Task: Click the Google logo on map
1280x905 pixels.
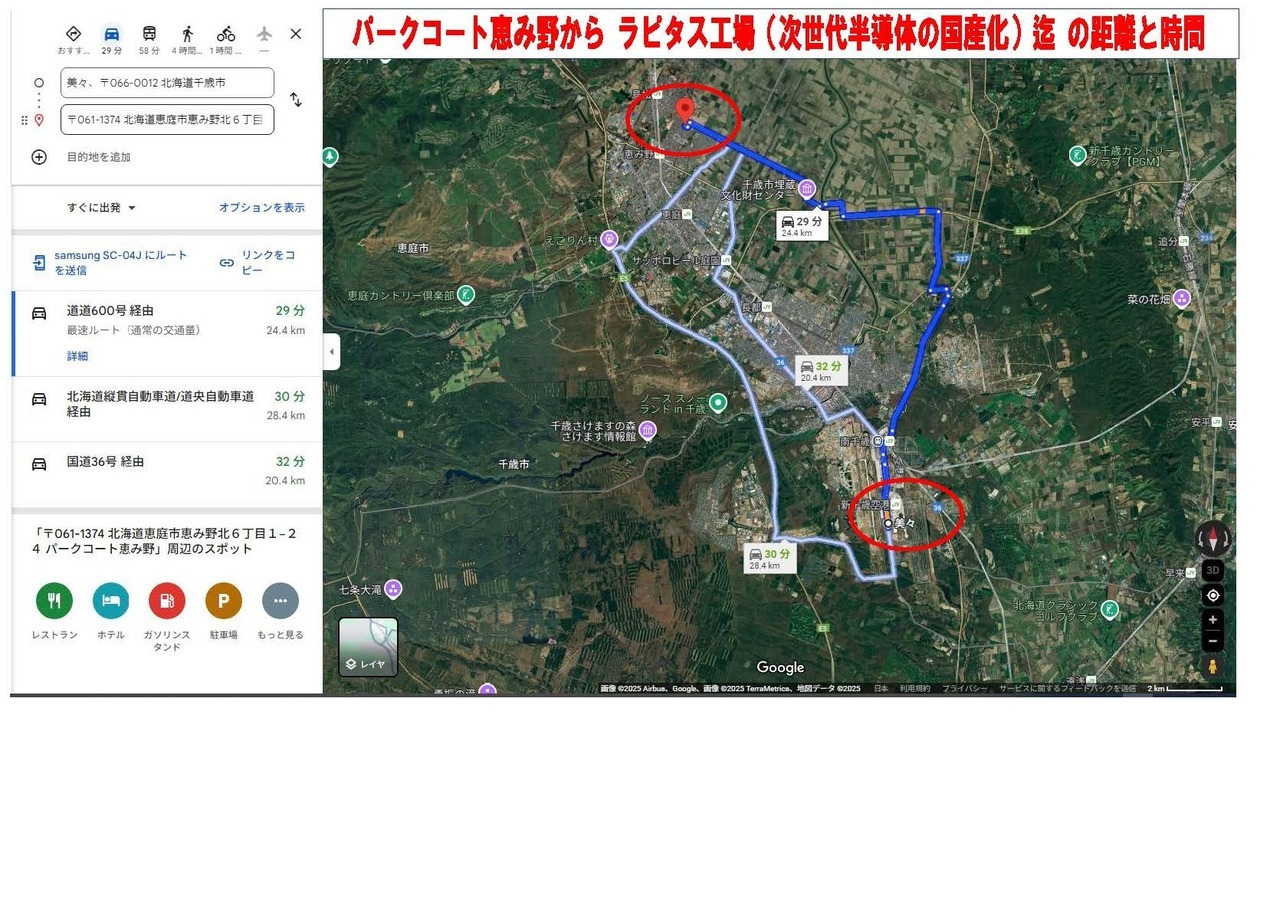Action: [780, 668]
